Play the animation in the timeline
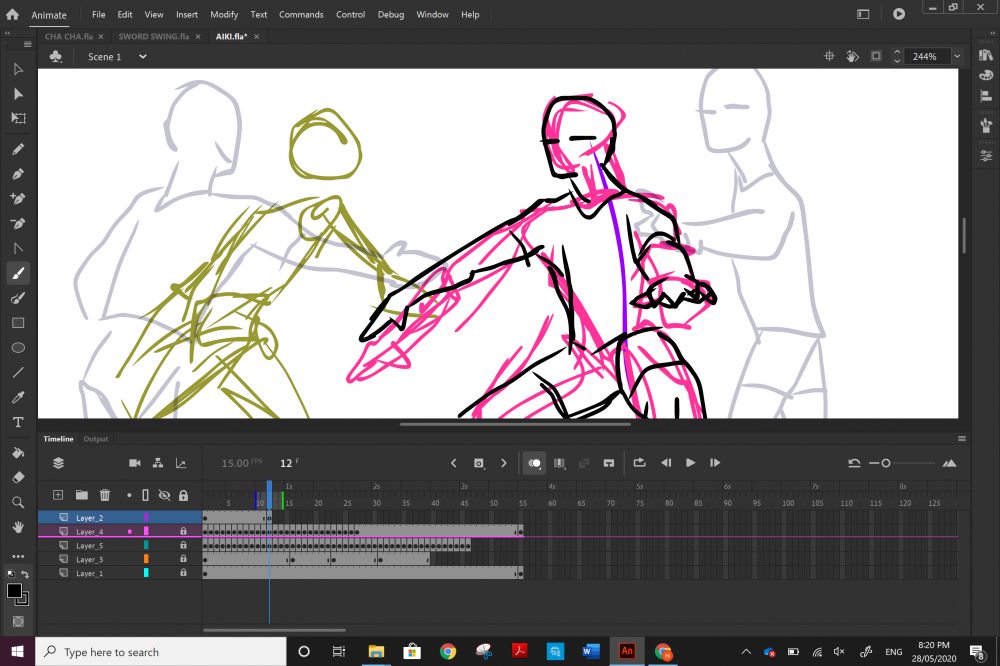 click(690, 463)
